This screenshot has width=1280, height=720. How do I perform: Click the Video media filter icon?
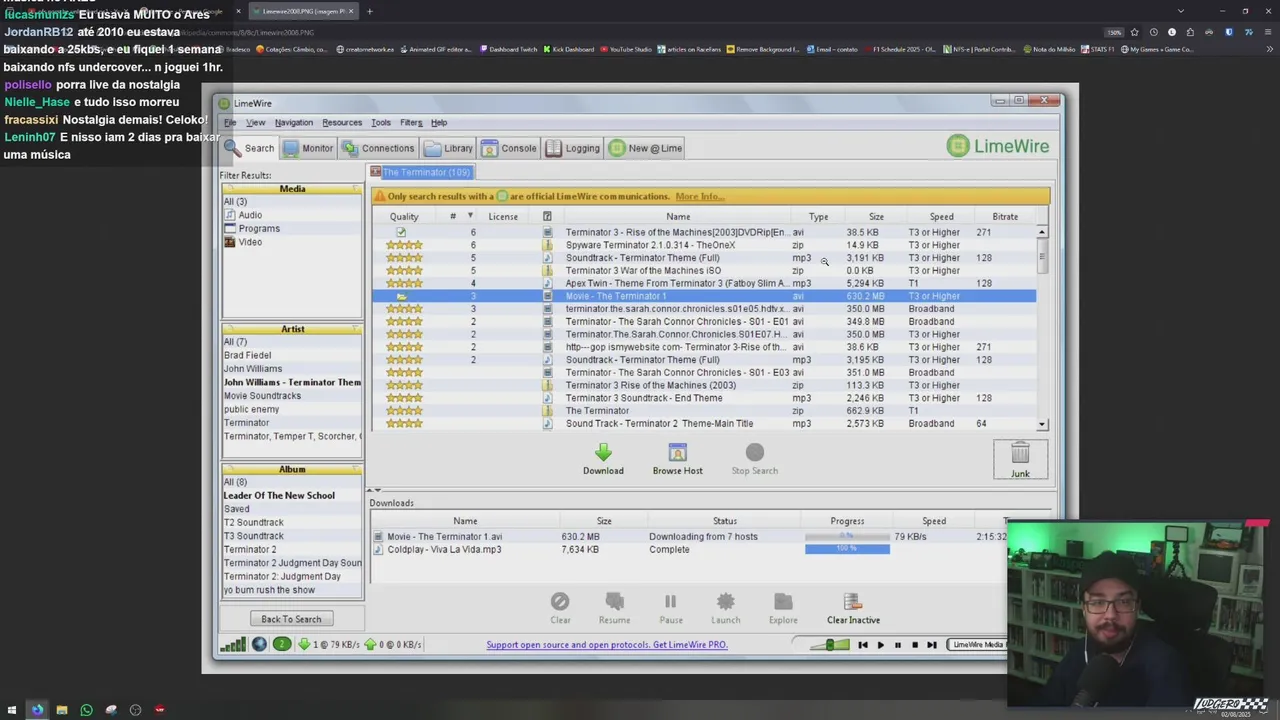pyautogui.click(x=230, y=242)
